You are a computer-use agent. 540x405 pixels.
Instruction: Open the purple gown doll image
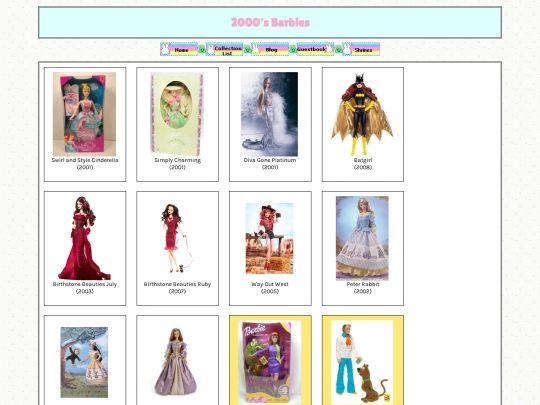[x=176, y=362]
